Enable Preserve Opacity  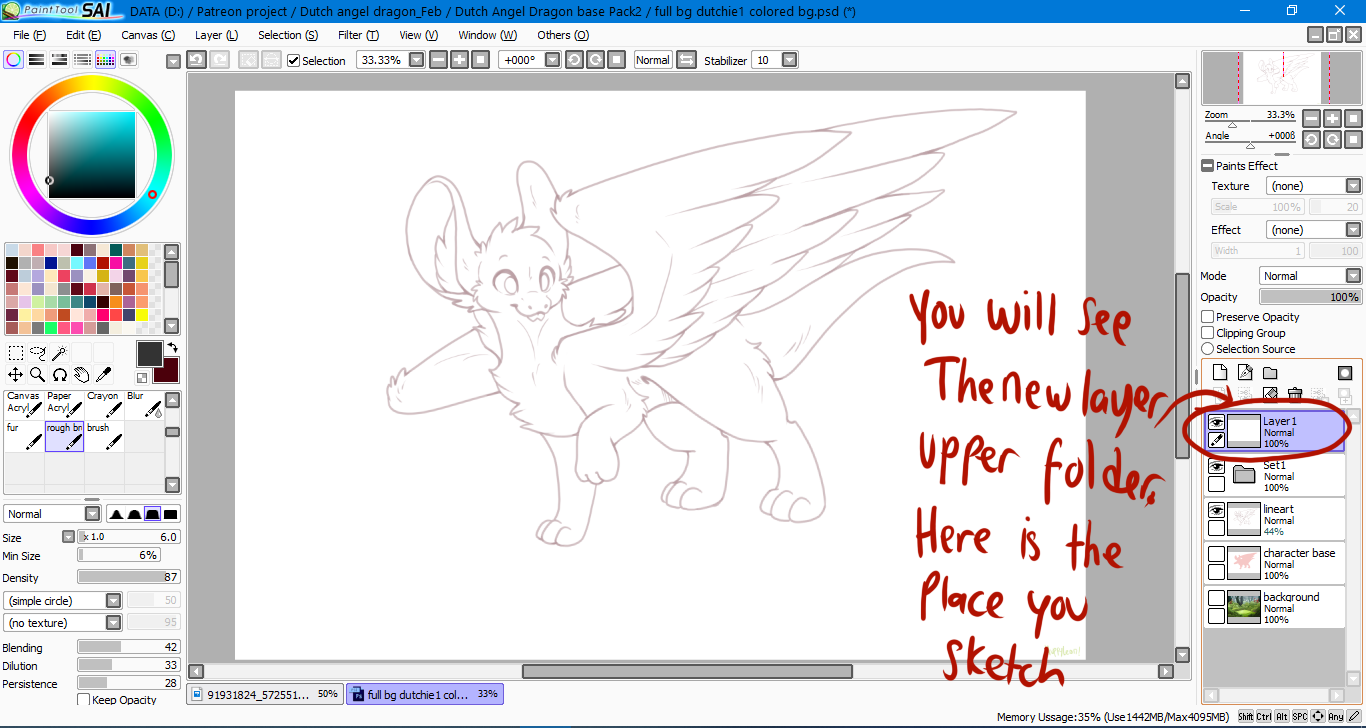tap(1208, 317)
